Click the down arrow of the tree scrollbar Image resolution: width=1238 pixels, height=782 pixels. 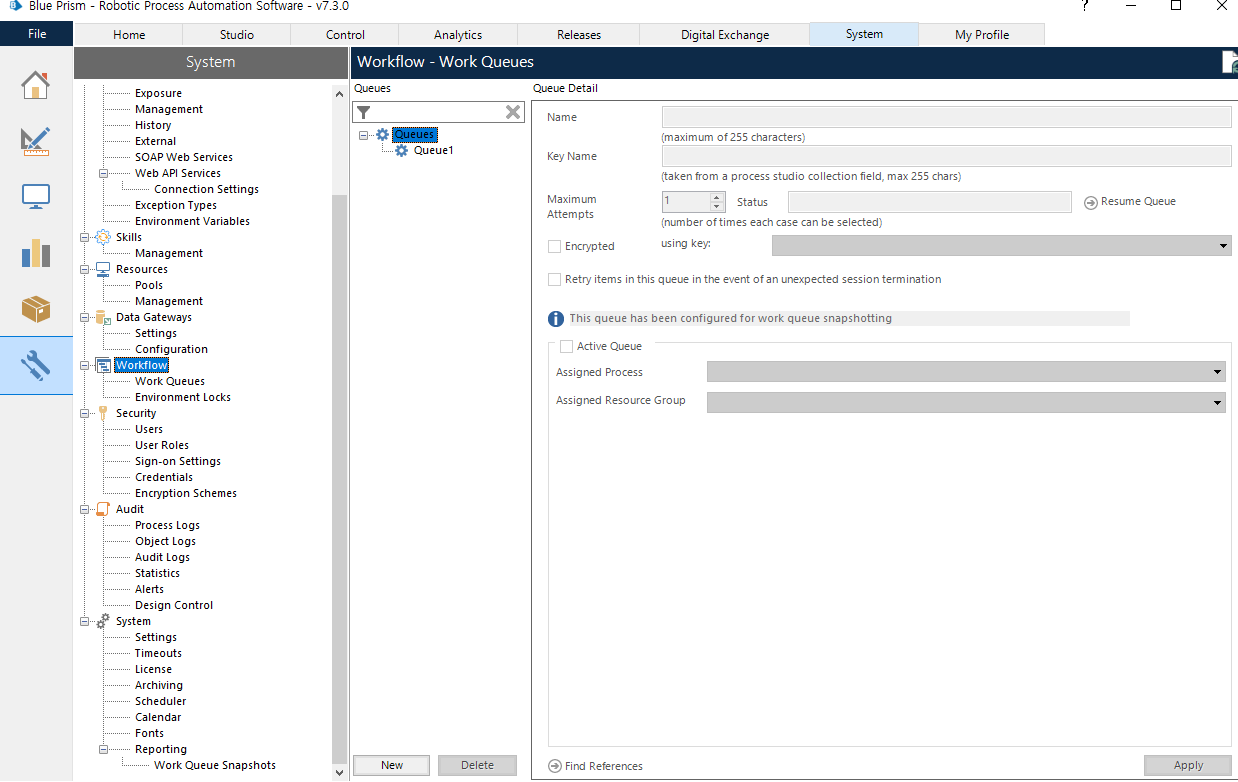(340, 771)
